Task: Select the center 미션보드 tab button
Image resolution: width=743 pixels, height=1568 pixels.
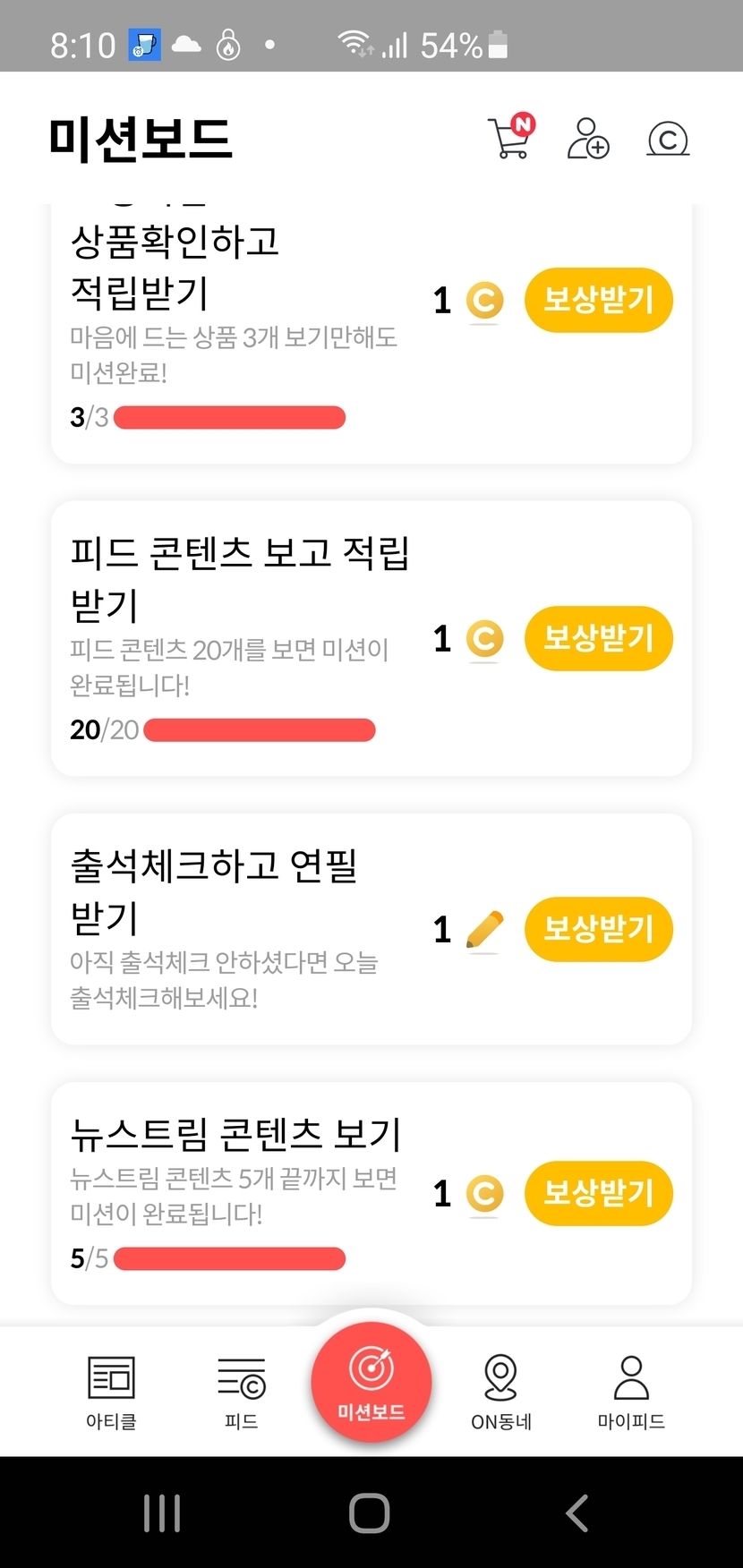Action: pyautogui.click(x=371, y=1381)
